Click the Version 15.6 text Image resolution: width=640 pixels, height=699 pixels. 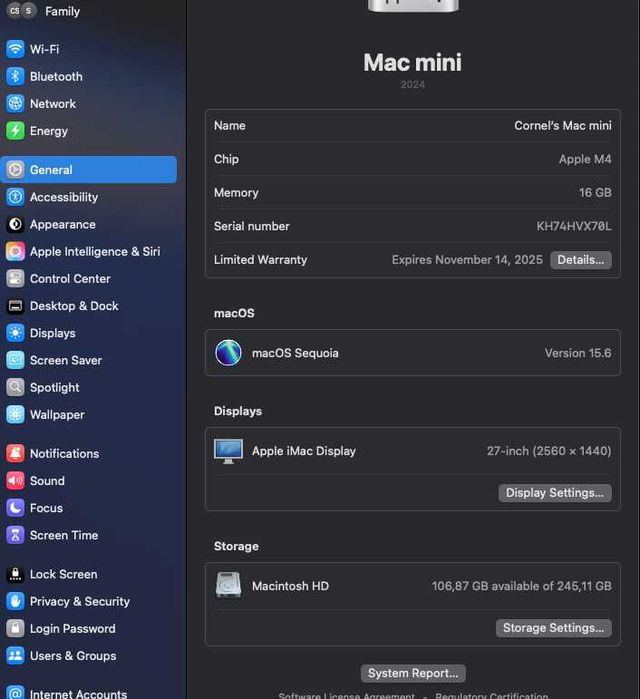coord(578,353)
